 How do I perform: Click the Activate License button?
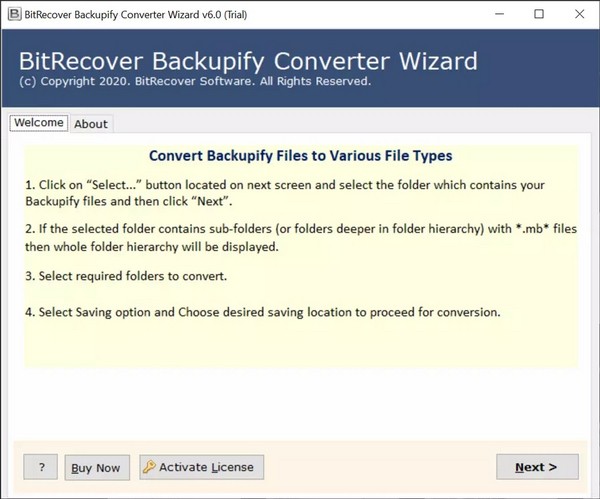pyautogui.click(x=201, y=467)
